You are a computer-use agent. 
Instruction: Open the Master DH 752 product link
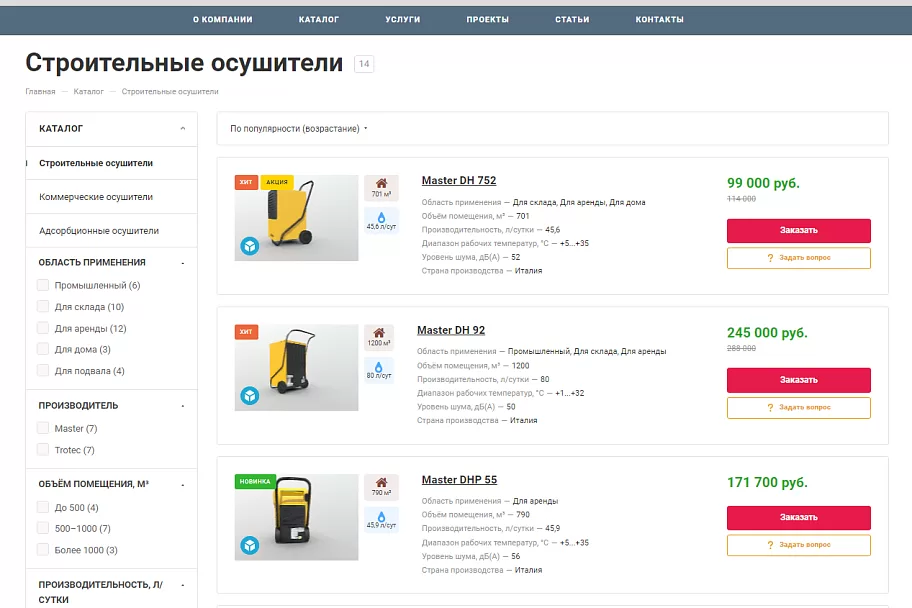click(459, 180)
